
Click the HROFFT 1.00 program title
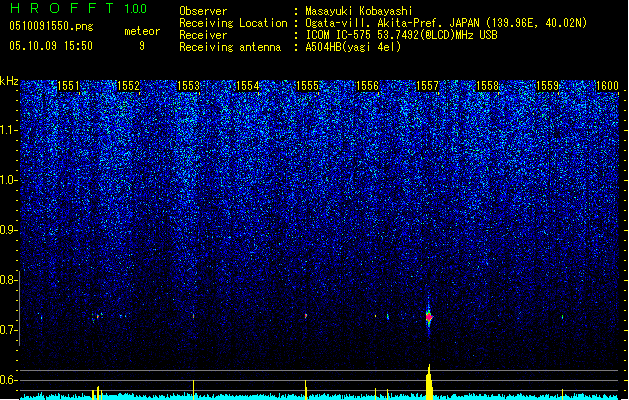[78, 8]
